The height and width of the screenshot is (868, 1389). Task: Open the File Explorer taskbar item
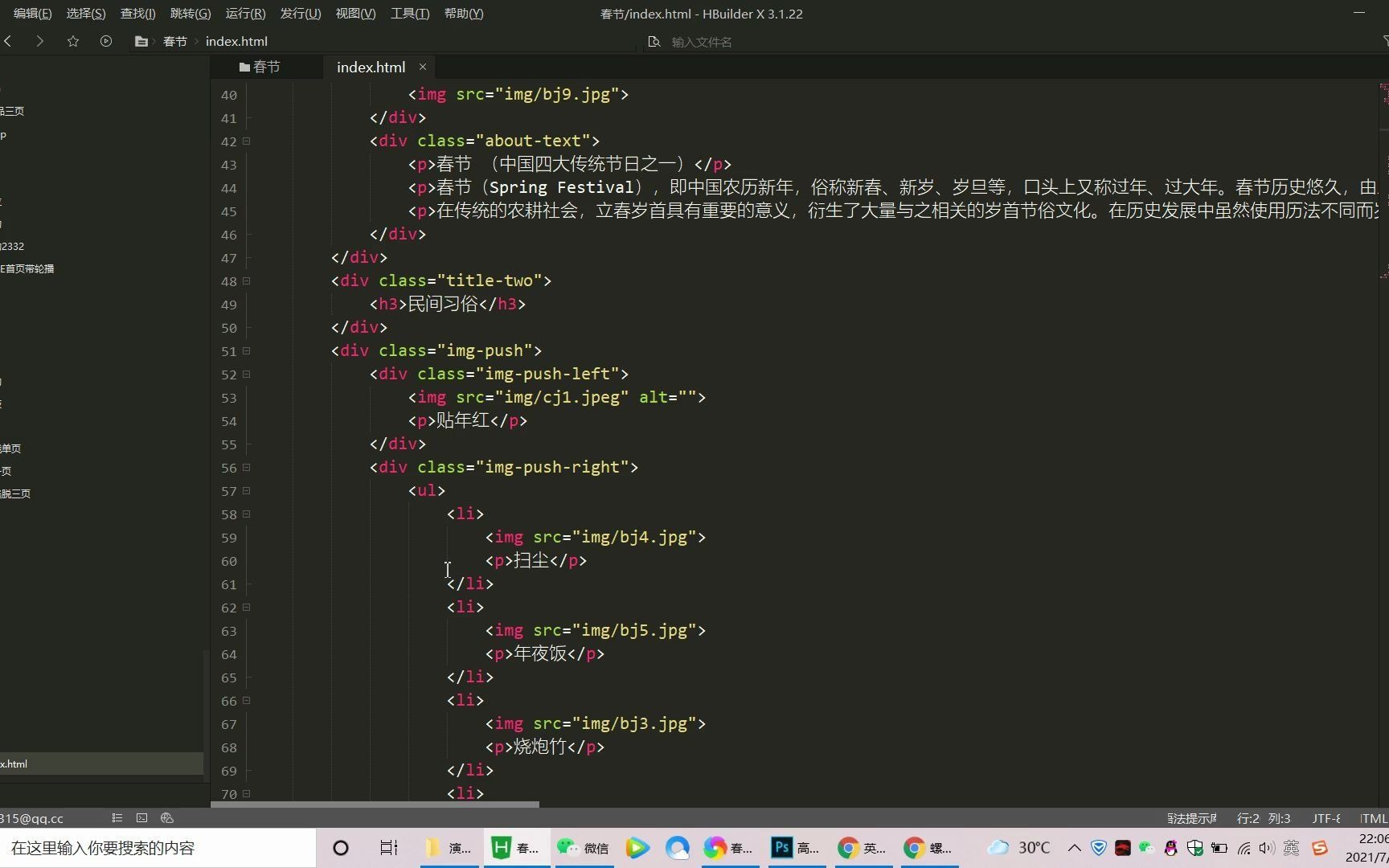point(449,848)
